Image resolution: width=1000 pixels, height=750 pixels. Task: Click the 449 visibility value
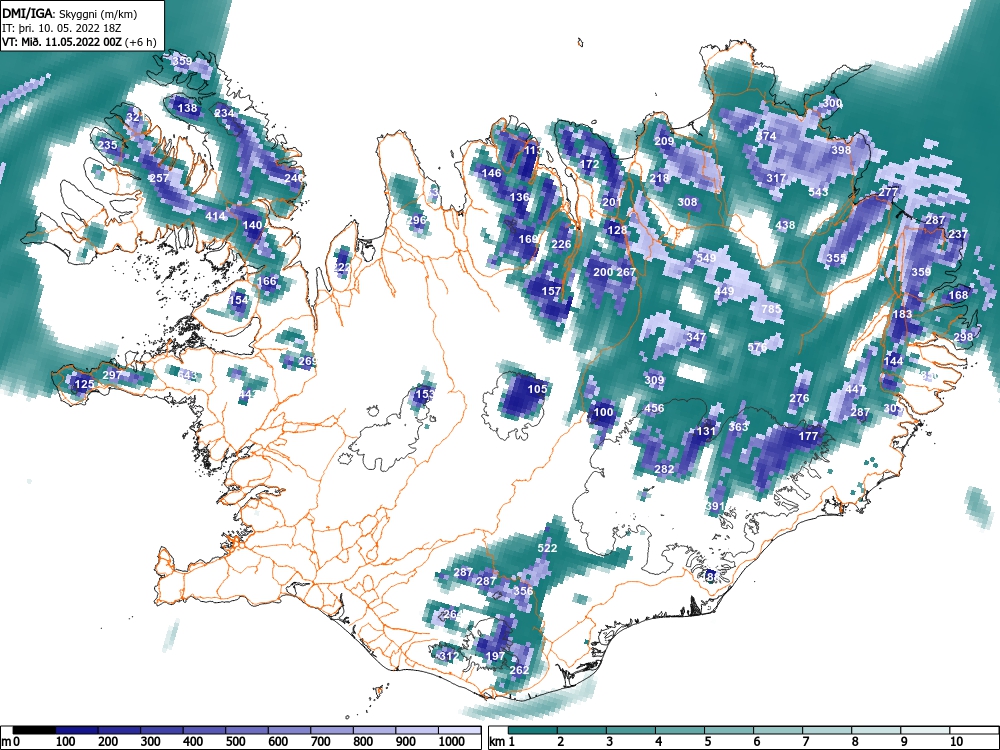coord(724,291)
